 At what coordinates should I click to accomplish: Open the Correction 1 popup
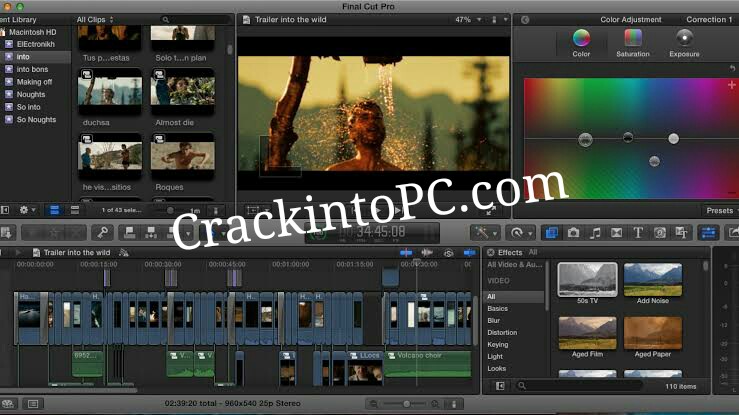pos(710,20)
